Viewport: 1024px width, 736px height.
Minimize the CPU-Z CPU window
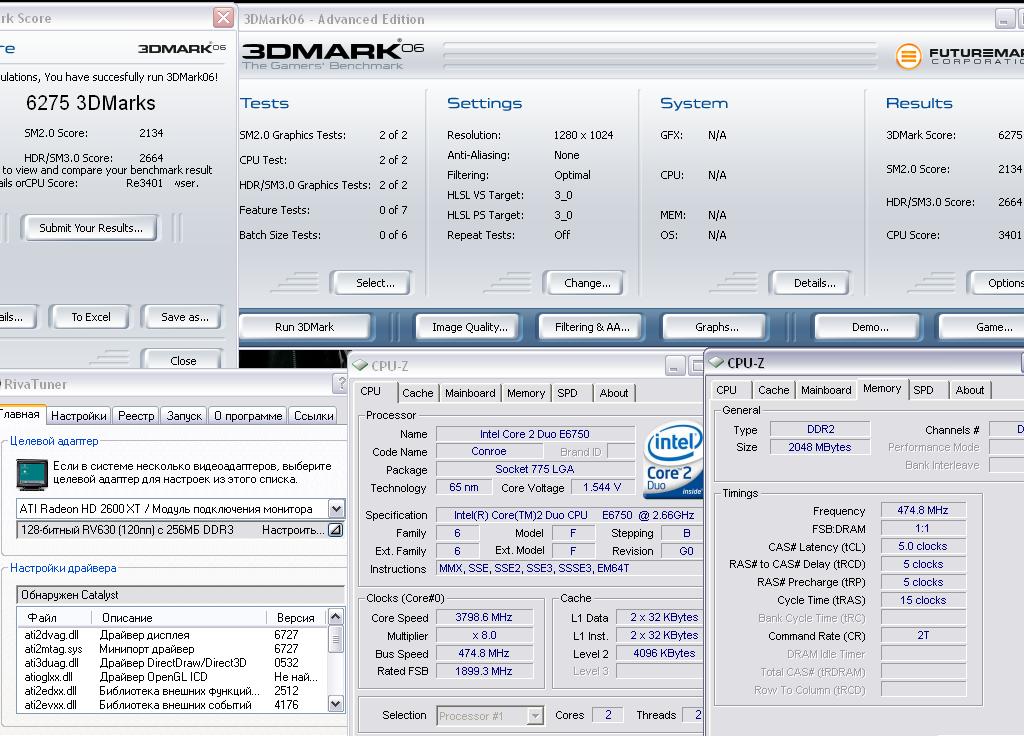coord(675,366)
